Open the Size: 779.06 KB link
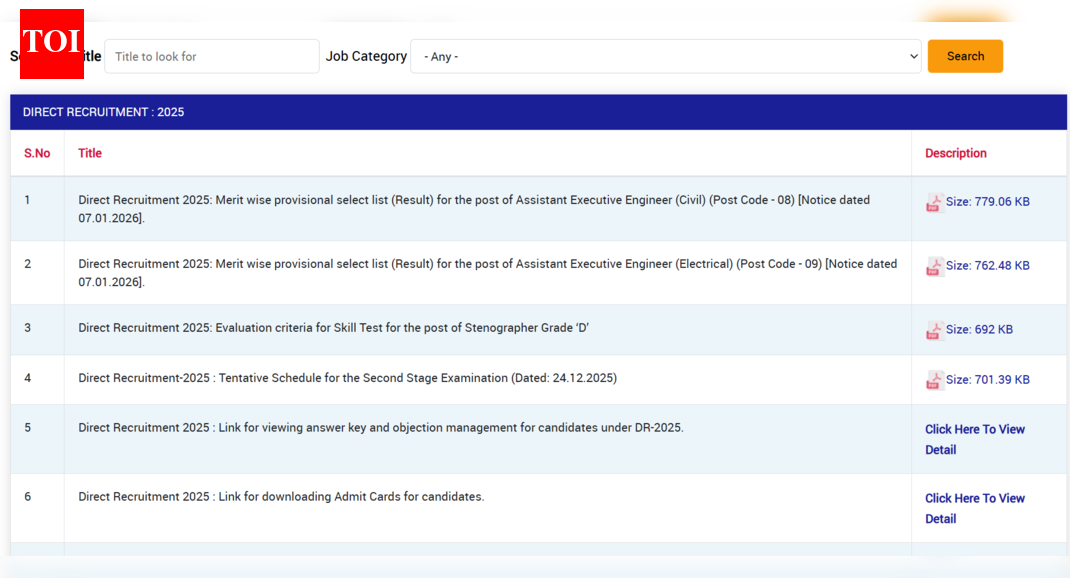Screen dimensions: 1070x578 pyautogui.click(x=987, y=202)
